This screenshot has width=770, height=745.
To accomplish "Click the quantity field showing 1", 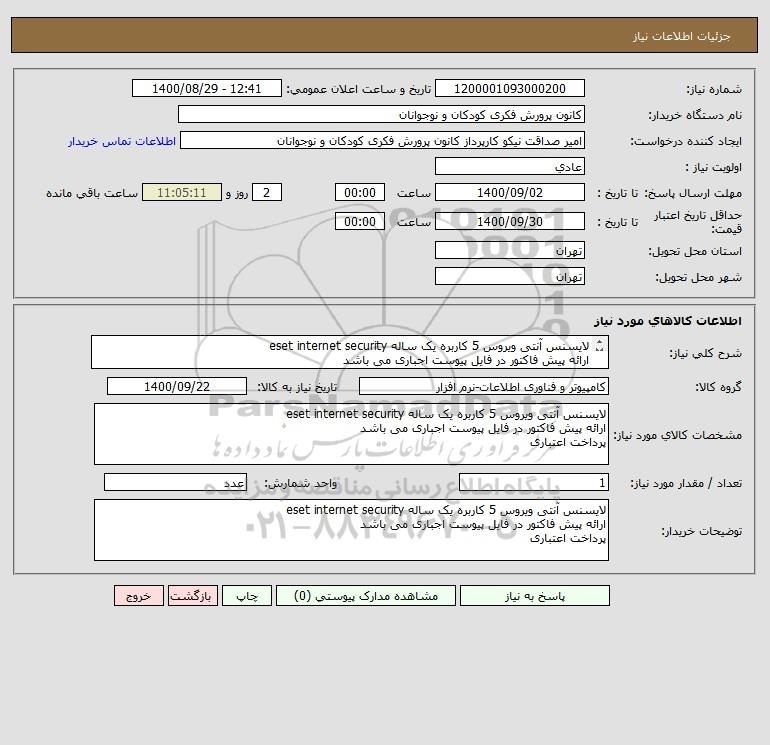I will pyautogui.click(x=534, y=482).
